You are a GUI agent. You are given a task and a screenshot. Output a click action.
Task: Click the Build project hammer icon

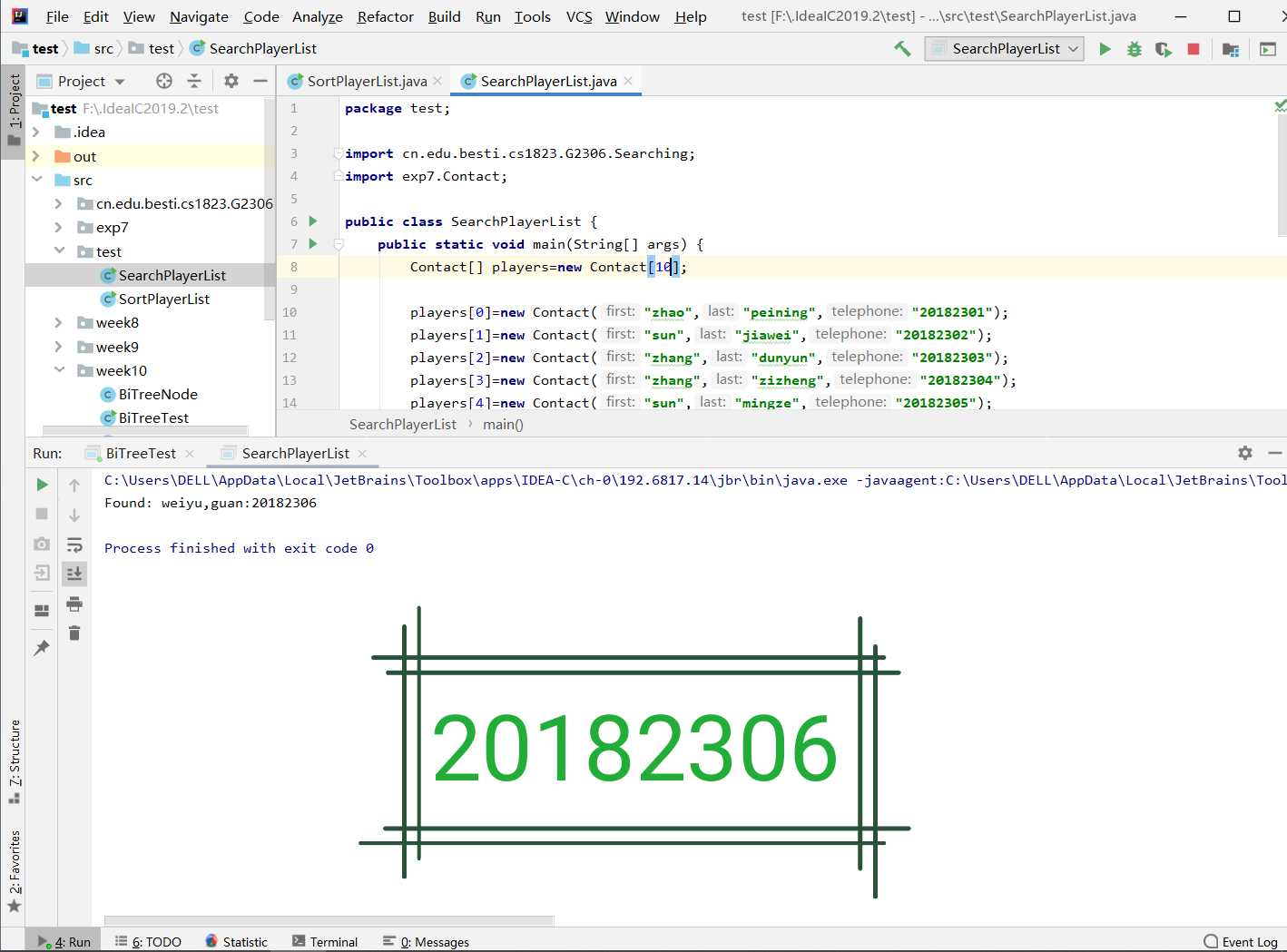click(x=902, y=49)
